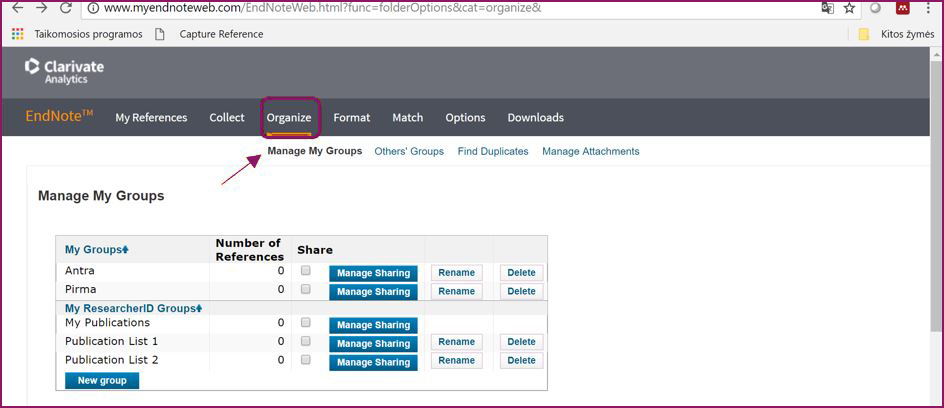This screenshot has width=944, height=408.
Task: Click the Clarivate Analytics logo
Action: pyautogui.click(x=64, y=71)
